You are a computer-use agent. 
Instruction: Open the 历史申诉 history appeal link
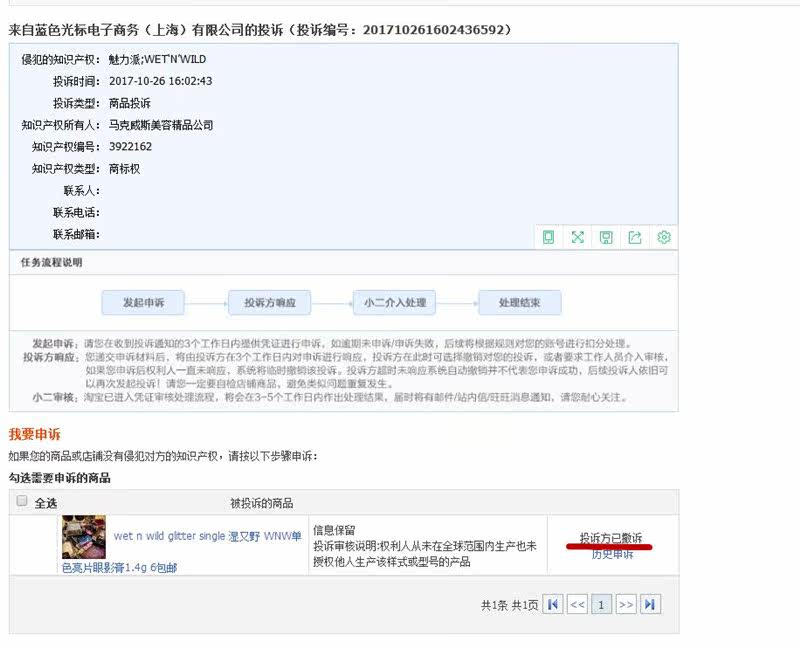click(612, 554)
